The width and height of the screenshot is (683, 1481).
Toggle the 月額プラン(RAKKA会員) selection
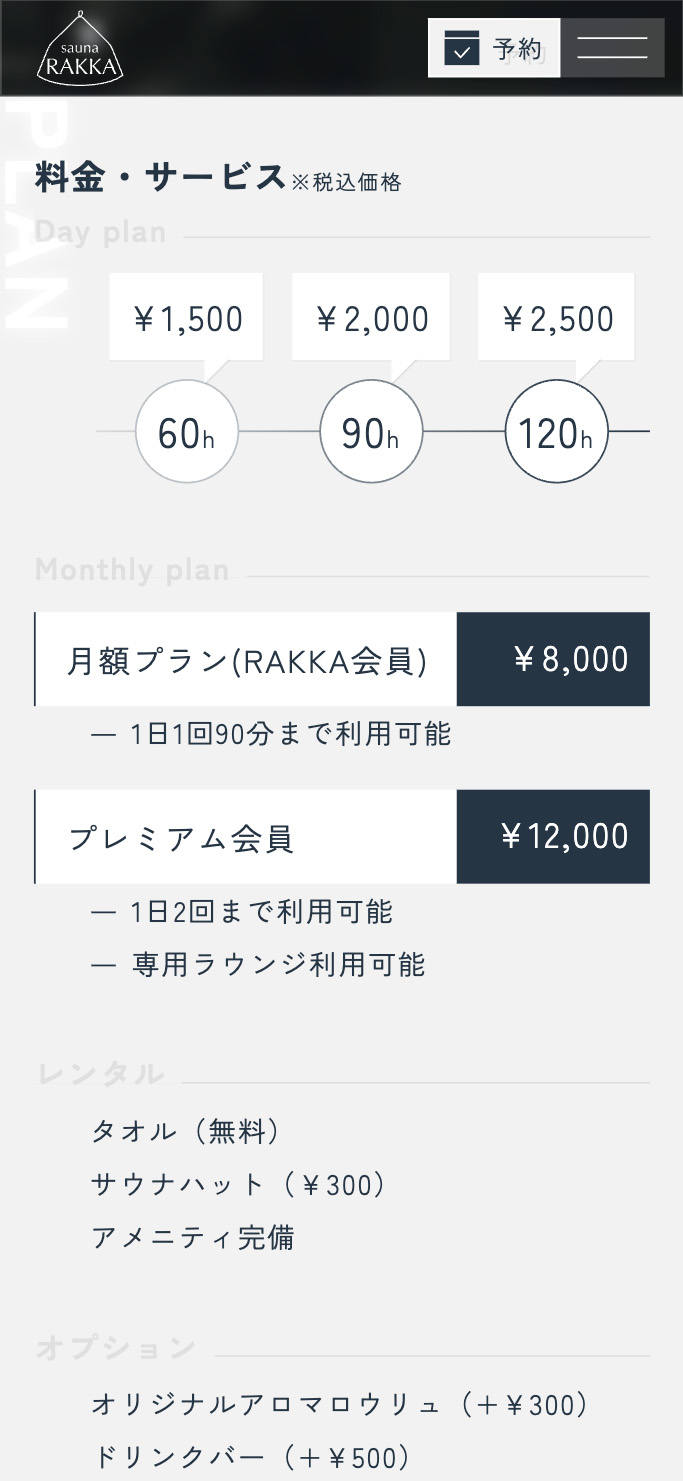[246, 658]
